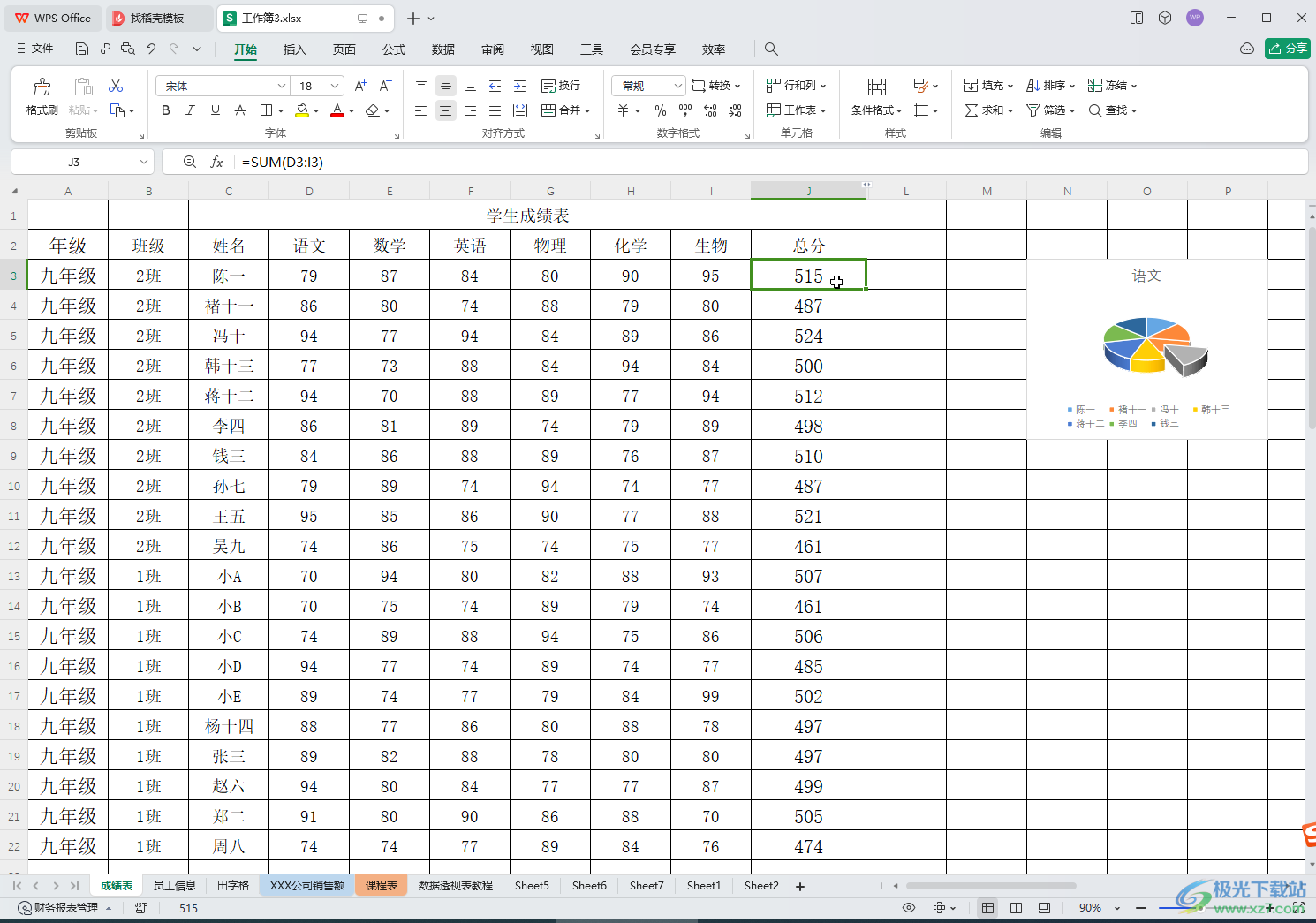Open the File (文件) menu
Image resolution: width=1316 pixels, height=923 pixels.
click(35, 49)
